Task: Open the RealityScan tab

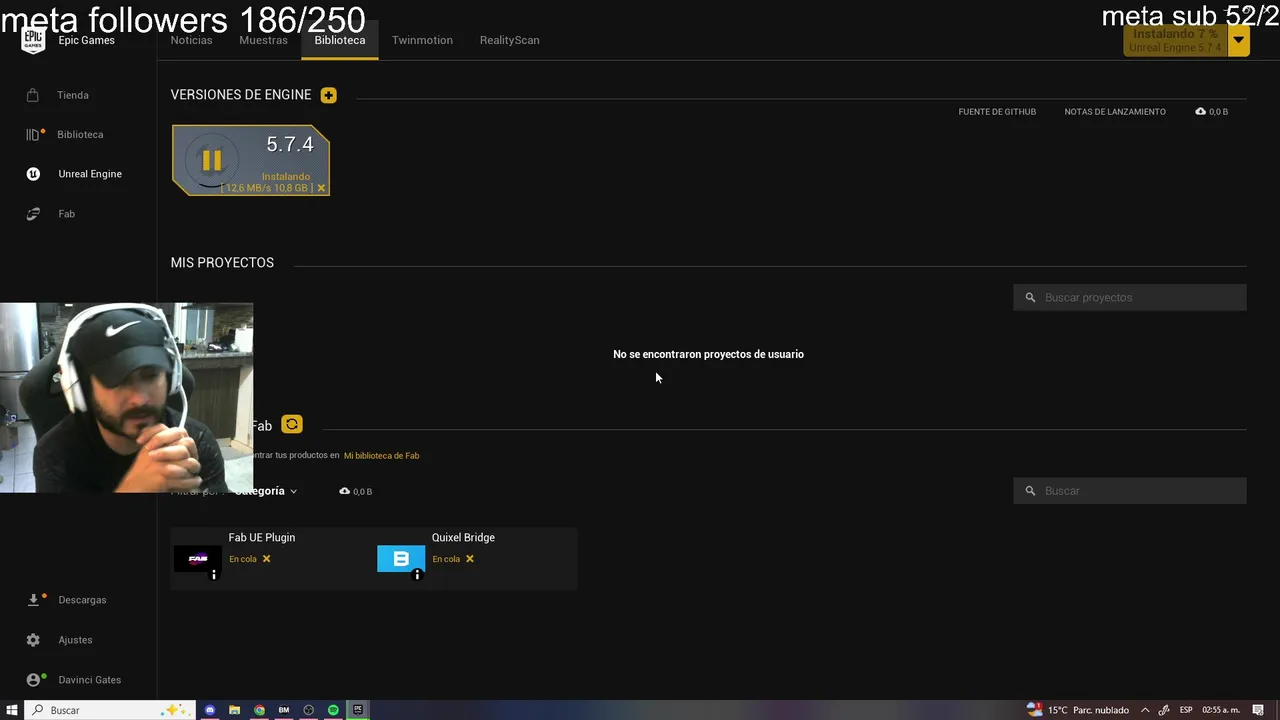Action: 509,40
